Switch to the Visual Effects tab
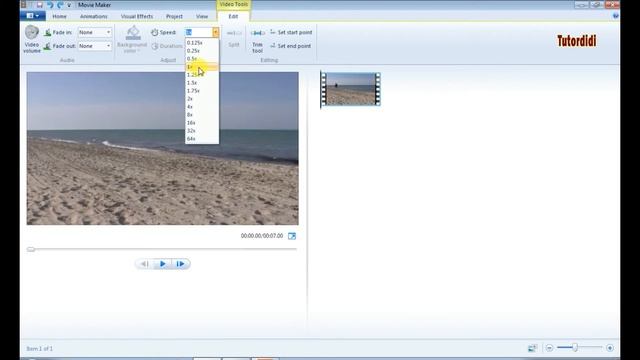This screenshot has width=640, height=360. click(x=137, y=16)
